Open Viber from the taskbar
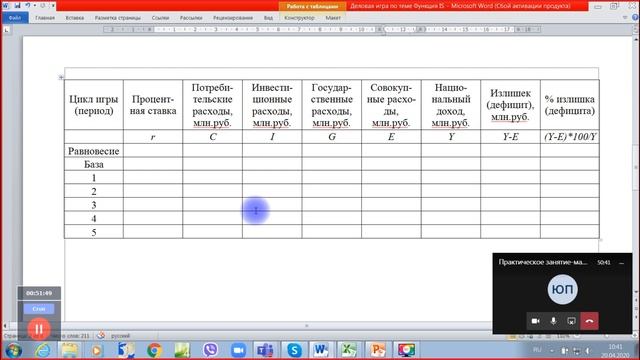Viewport: 640px width, 360px height. click(x=210, y=350)
